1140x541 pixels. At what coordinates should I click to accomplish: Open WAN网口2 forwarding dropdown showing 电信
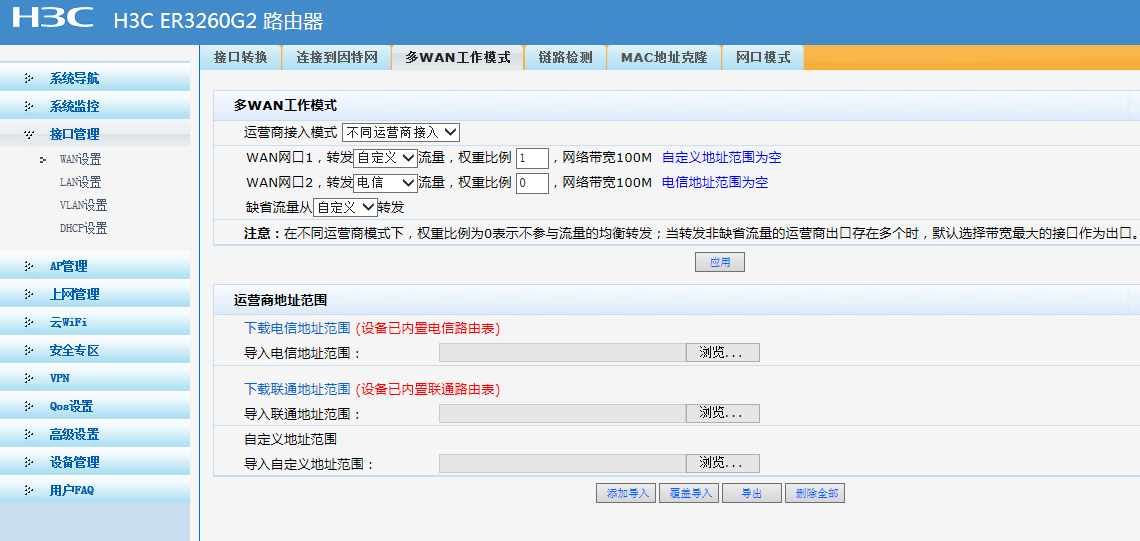tap(385, 183)
